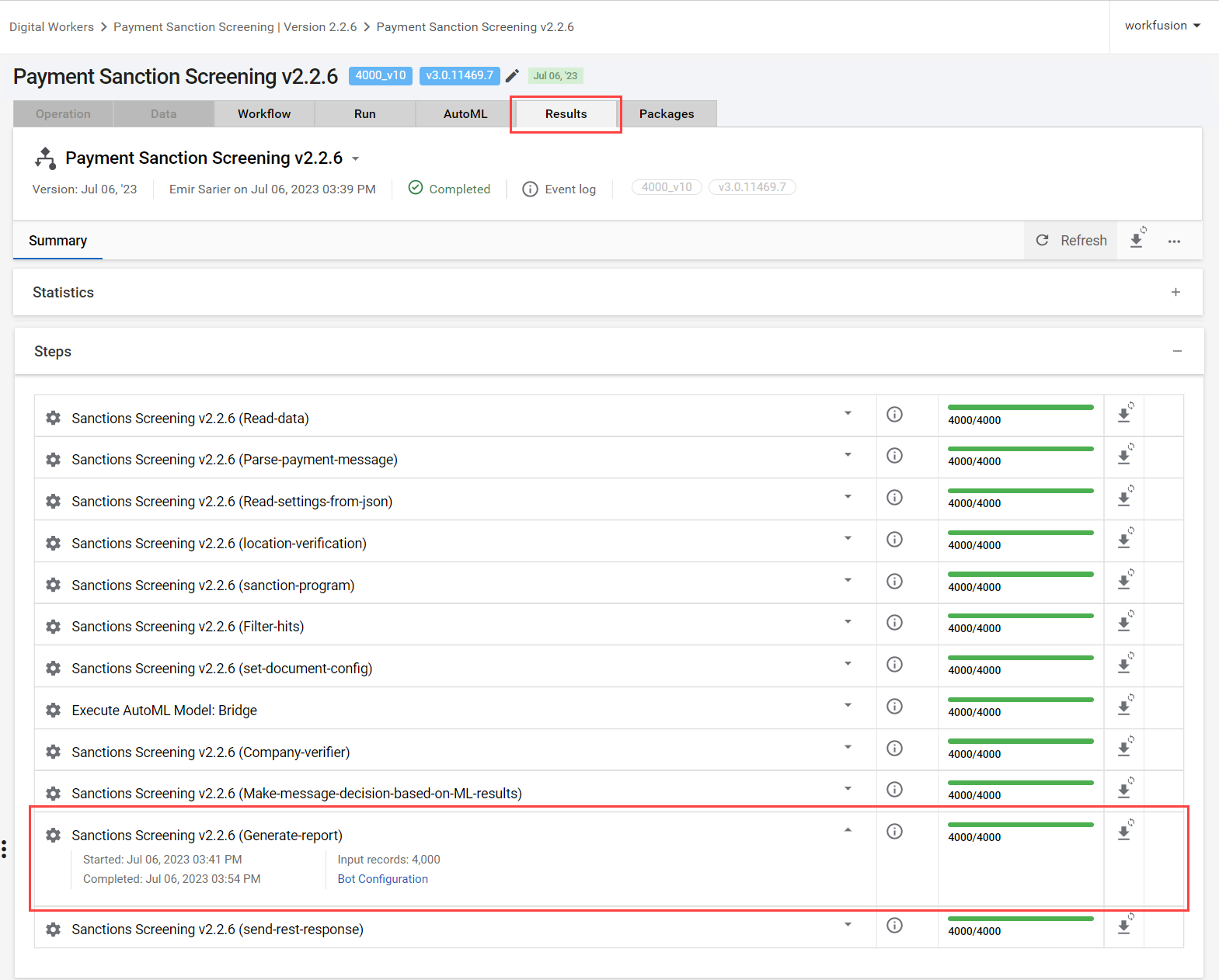
Task: Go to the AutoML tab
Action: pos(465,113)
